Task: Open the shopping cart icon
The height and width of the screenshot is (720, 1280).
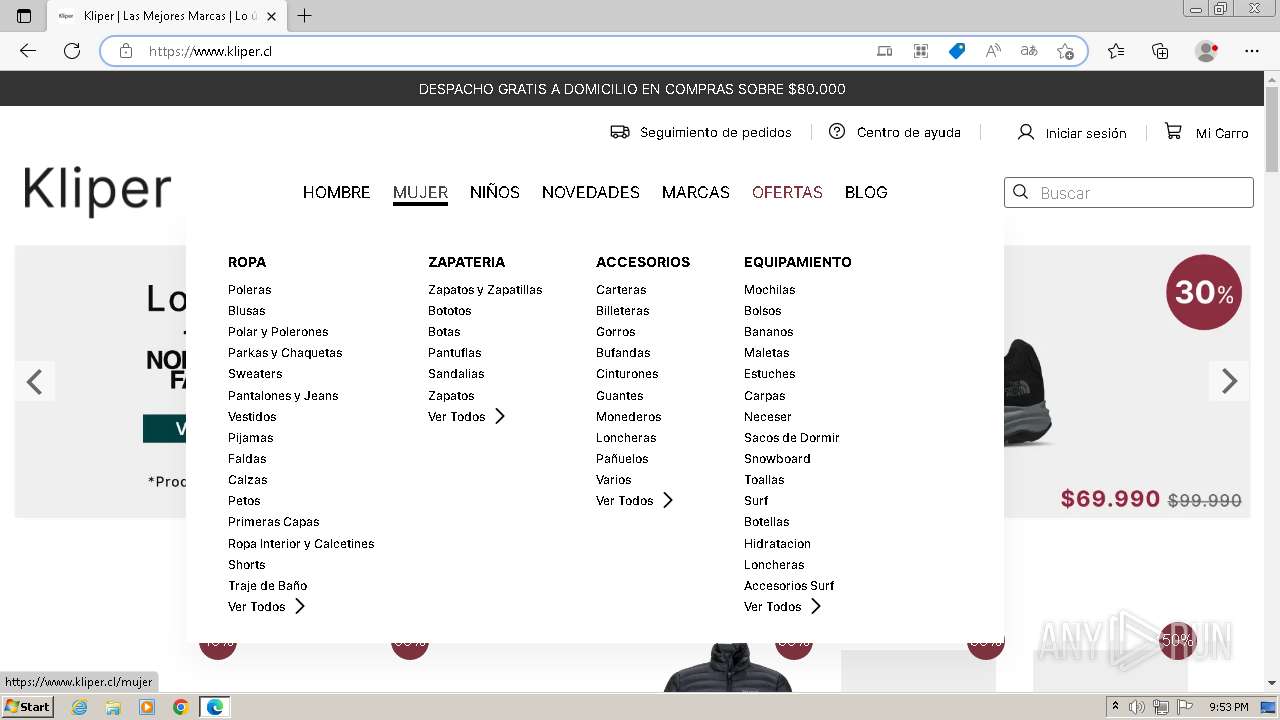Action: 1173,131
